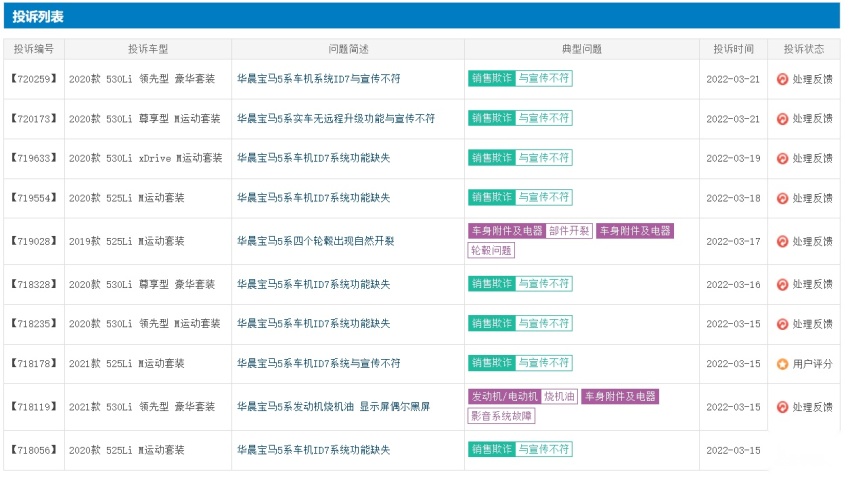Open status icon of complaint 719554
This screenshot has width=852, height=478.
pos(782,198)
